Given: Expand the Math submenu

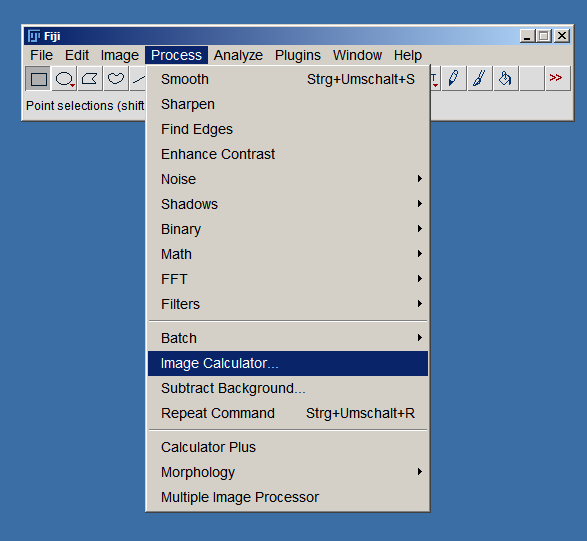Looking at the screenshot, I should pyautogui.click(x=288, y=254).
